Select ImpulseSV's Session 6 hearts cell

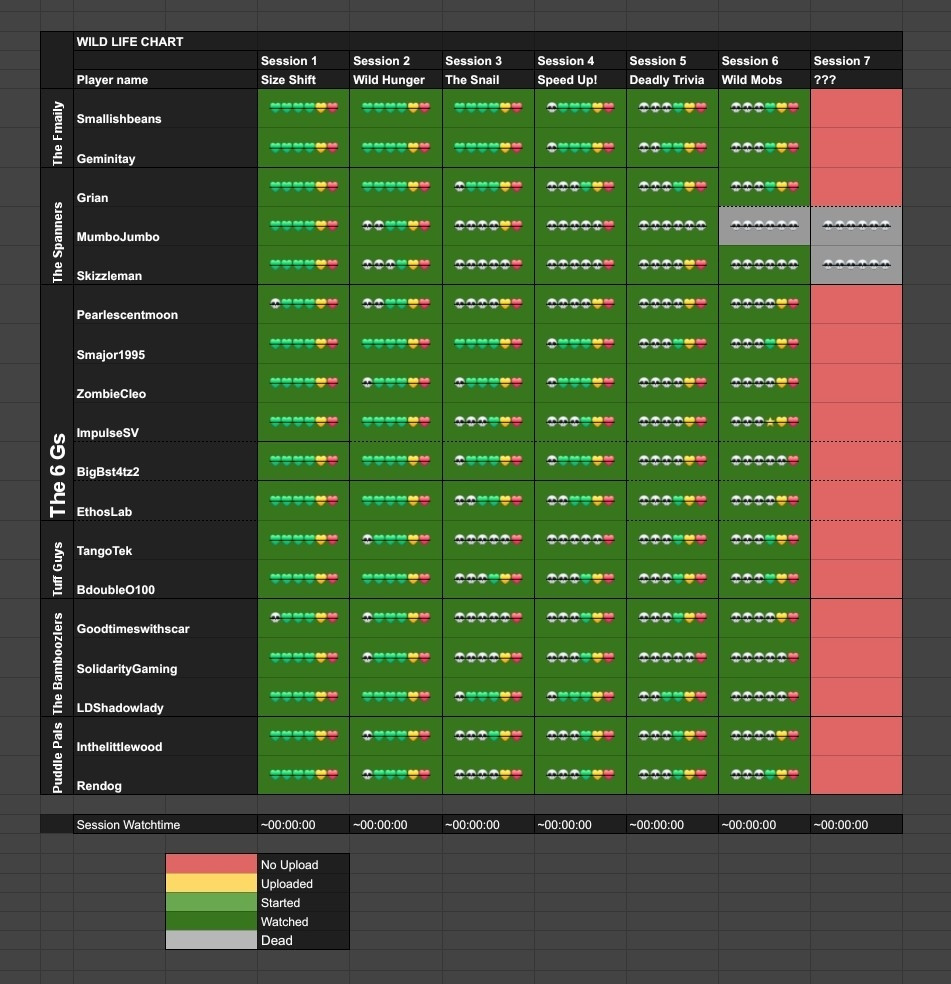pyautogui.click(x=764, y=422)
